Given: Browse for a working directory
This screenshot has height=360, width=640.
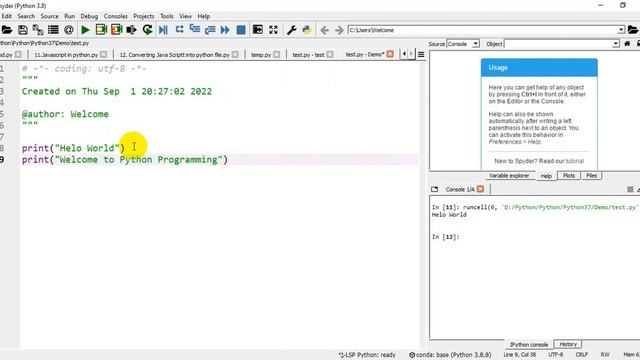Looking at the screenshot, I should (x=633, y=30).
